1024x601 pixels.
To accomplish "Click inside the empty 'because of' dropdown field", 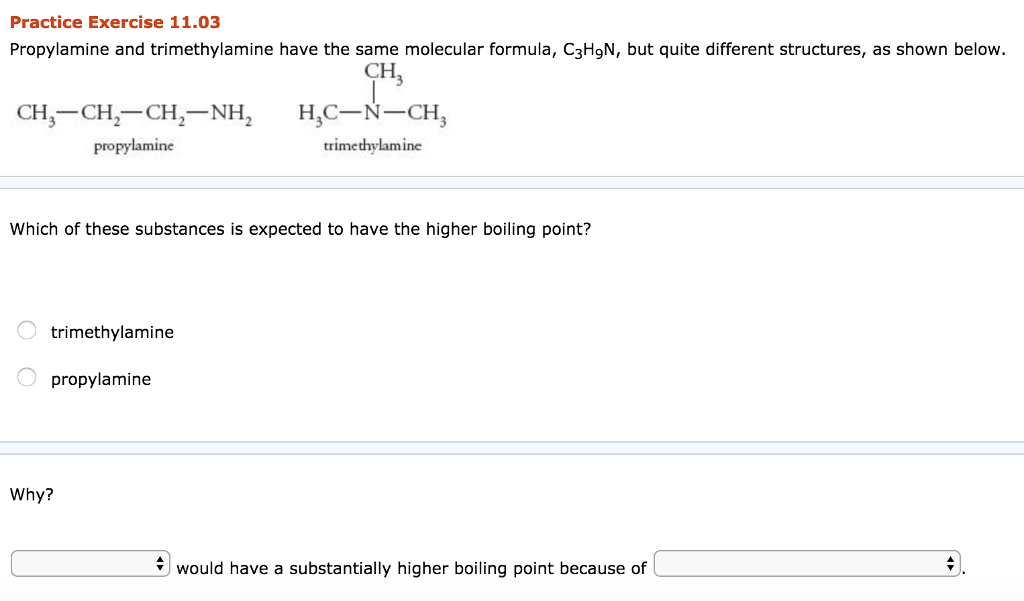I will [790, 563].
